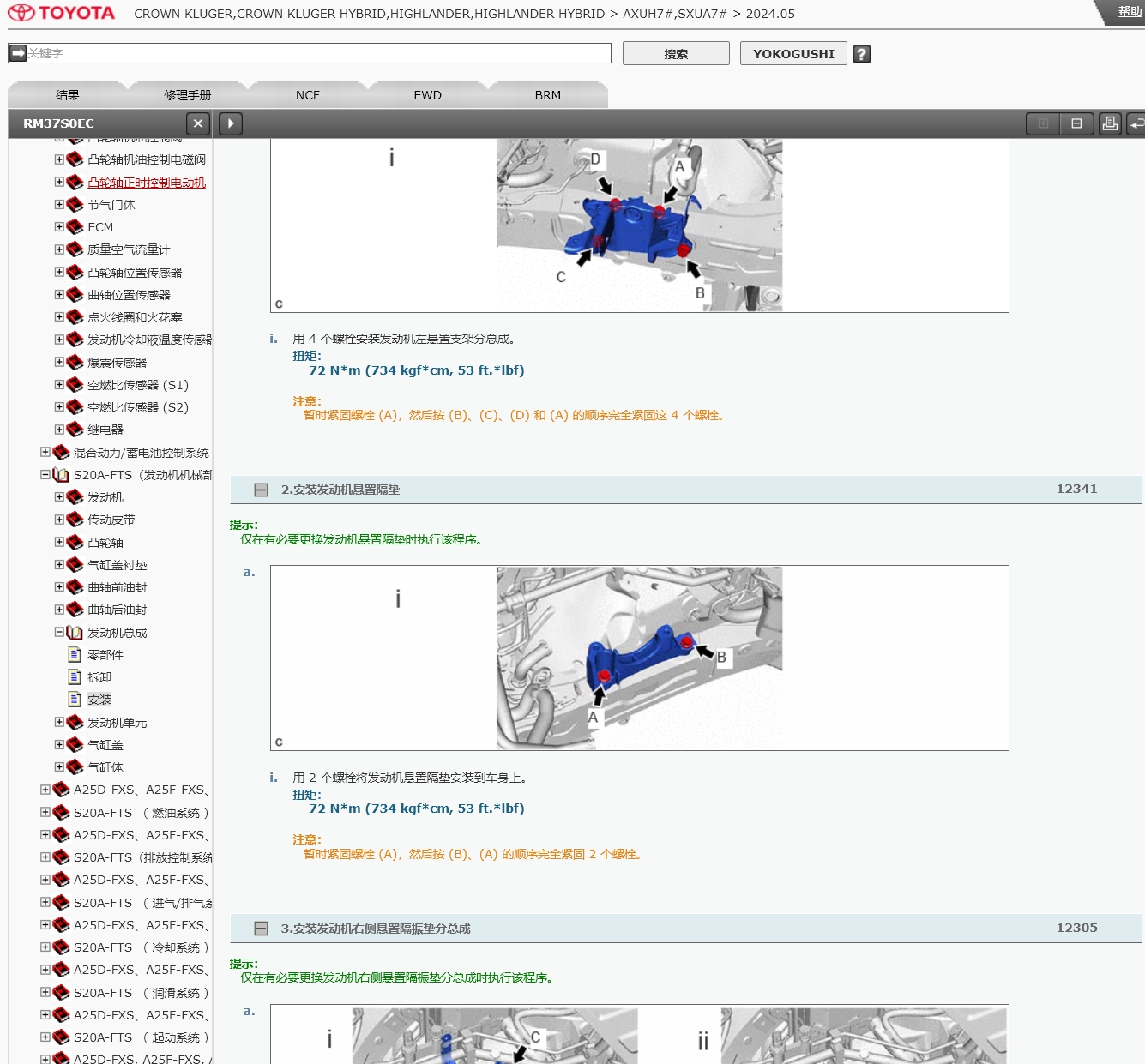Click the Toyota logo
Viewport: 1145px width, 1064px height.
tap(62, 13)
